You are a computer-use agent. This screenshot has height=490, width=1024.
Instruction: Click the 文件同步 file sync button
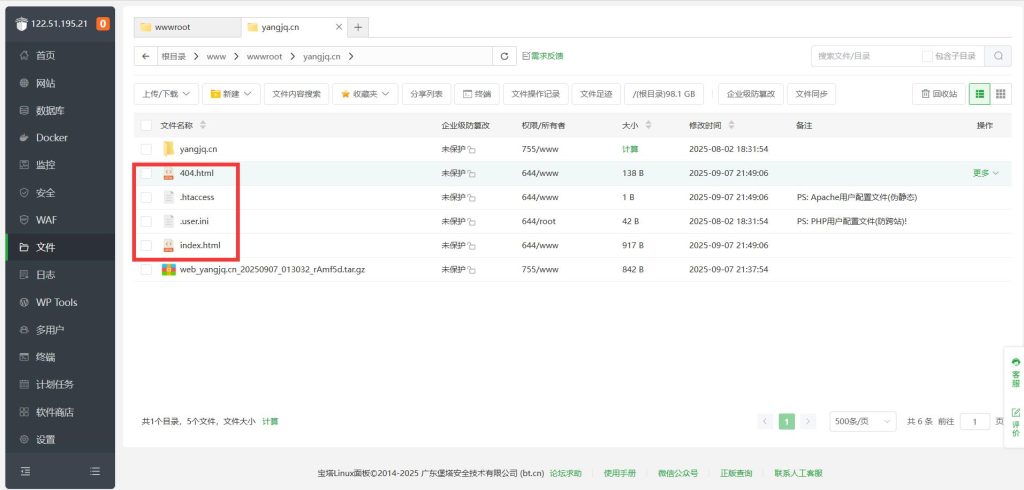click(x=811, y=94)
